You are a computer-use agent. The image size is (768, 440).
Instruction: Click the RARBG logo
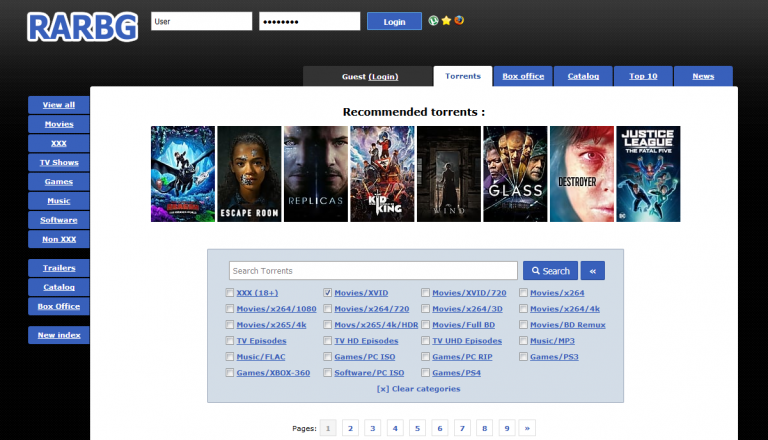(82, 26)
